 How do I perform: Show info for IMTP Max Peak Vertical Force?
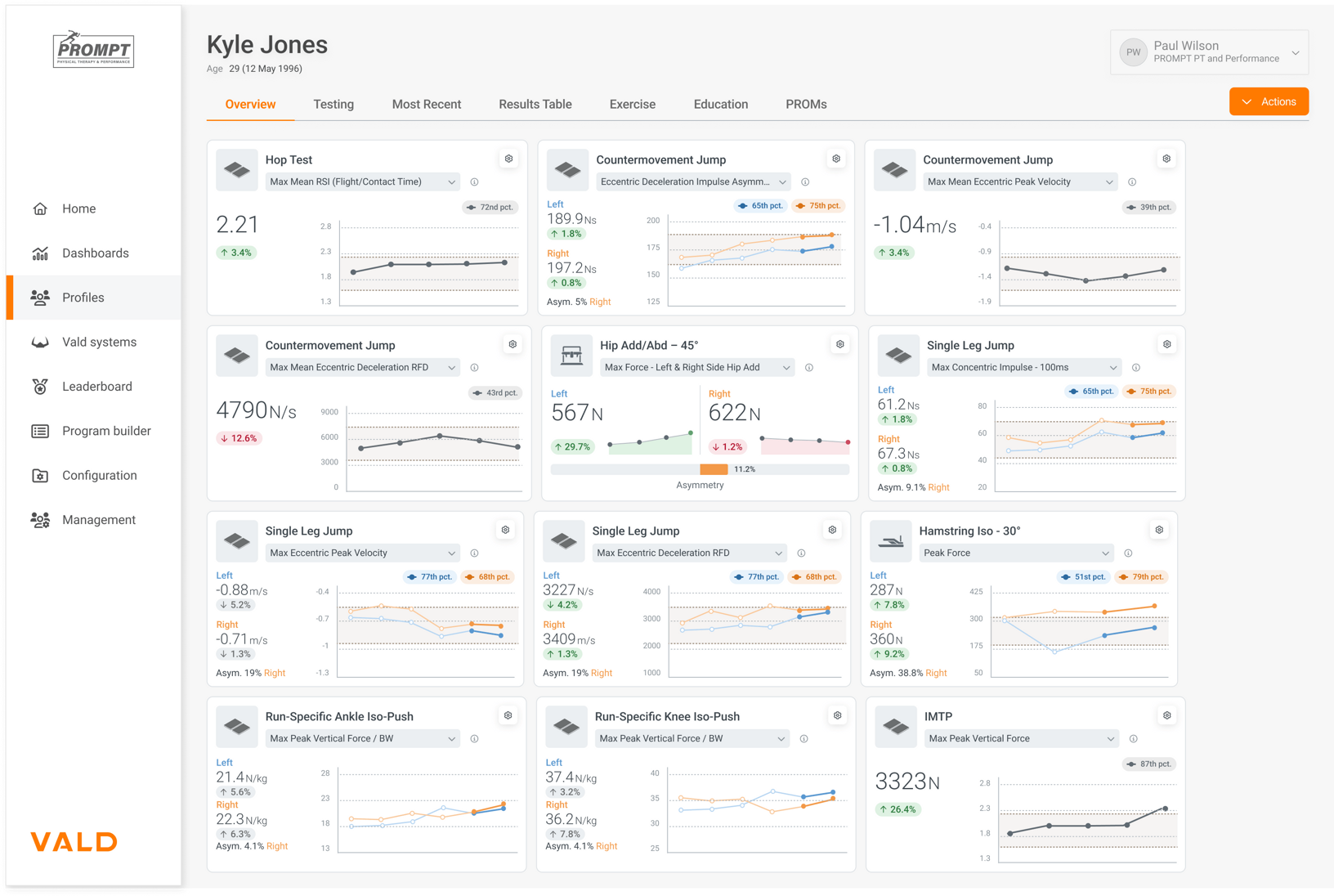click(1133, 738)
